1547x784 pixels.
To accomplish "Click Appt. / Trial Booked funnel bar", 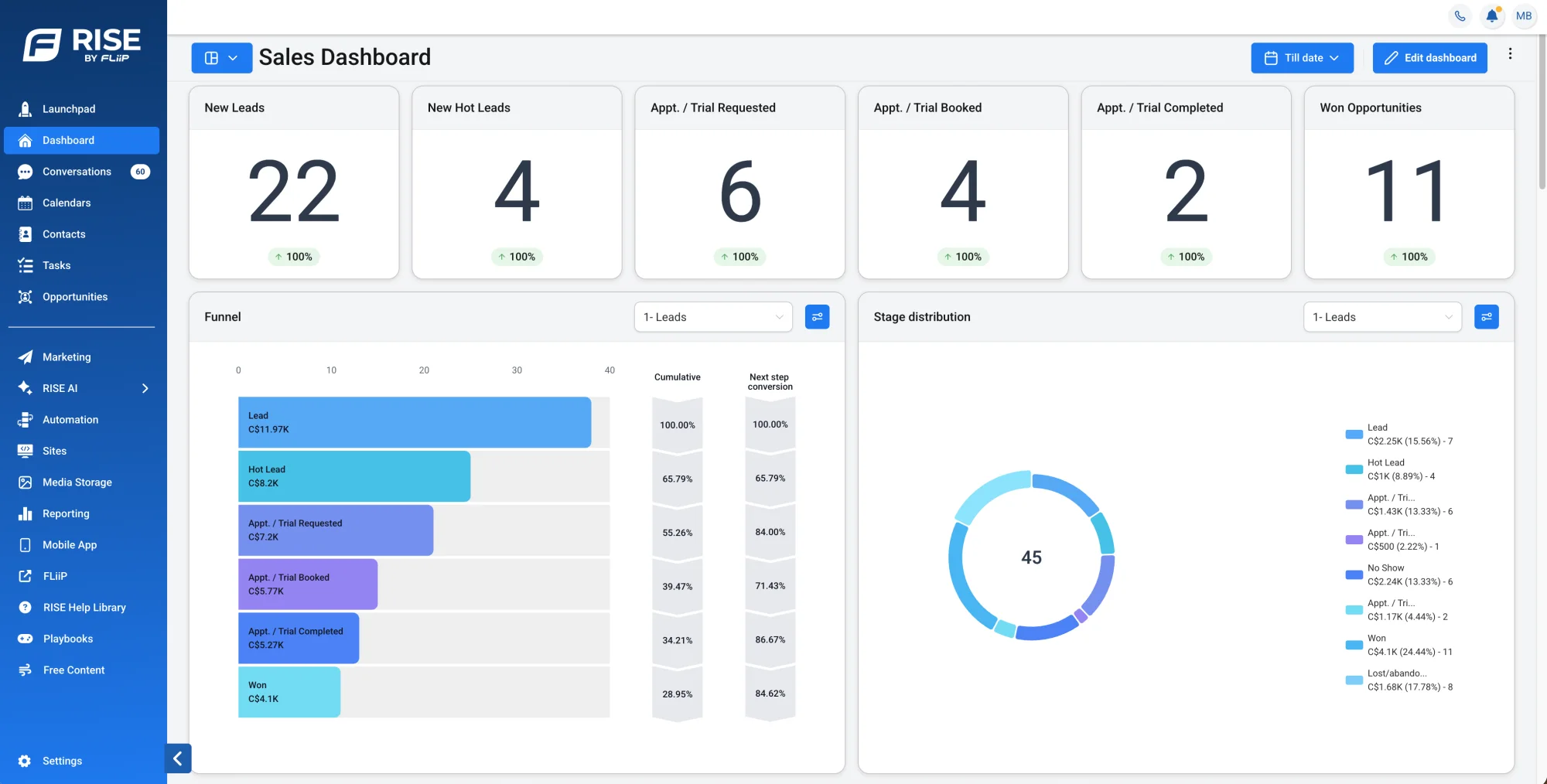I will pyautogui.click(x=308, y=585).
